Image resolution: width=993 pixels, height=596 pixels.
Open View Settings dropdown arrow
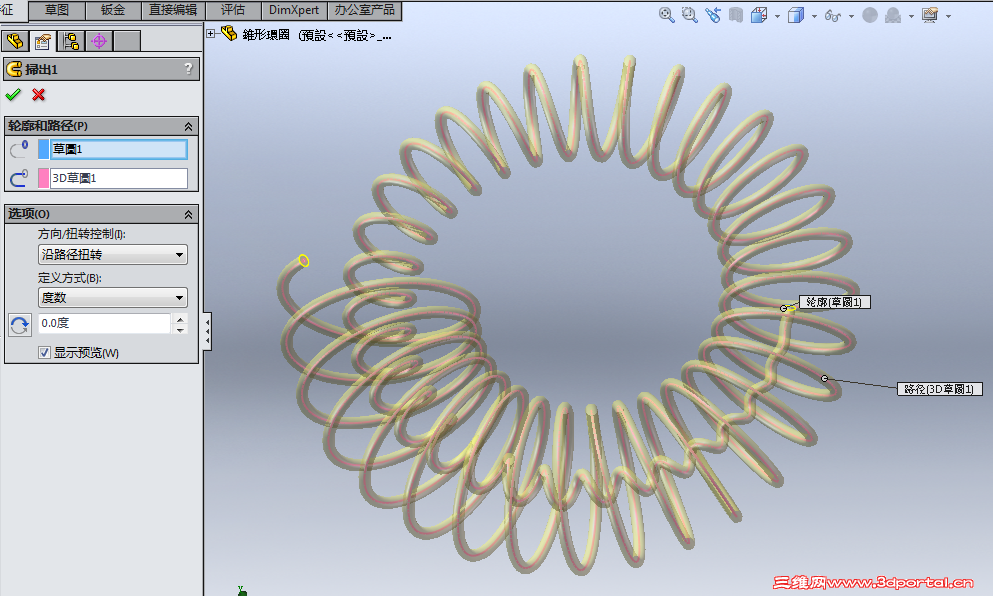[x=948, y=16]
